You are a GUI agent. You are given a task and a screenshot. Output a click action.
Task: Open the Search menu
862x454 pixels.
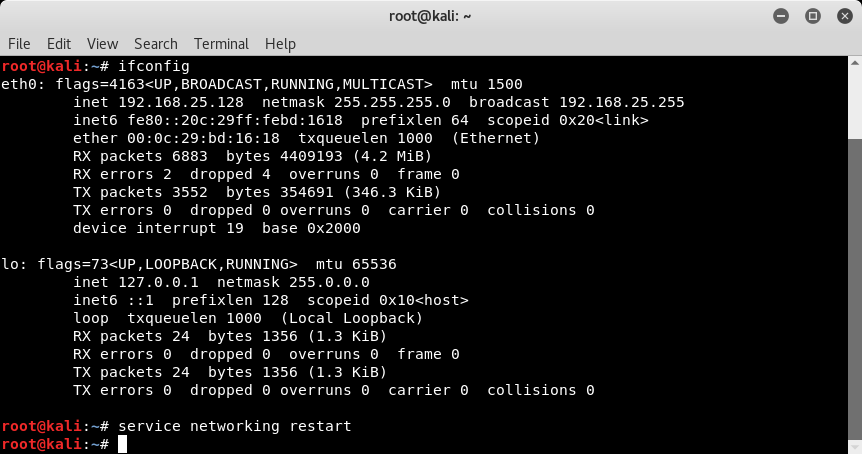(x=156, y=43)
